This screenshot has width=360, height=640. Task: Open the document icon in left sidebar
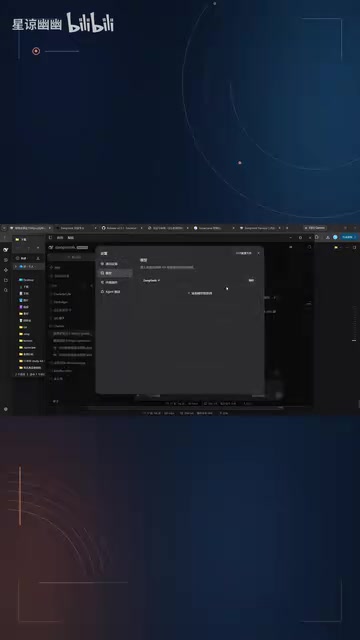click(x=6, y=280)
